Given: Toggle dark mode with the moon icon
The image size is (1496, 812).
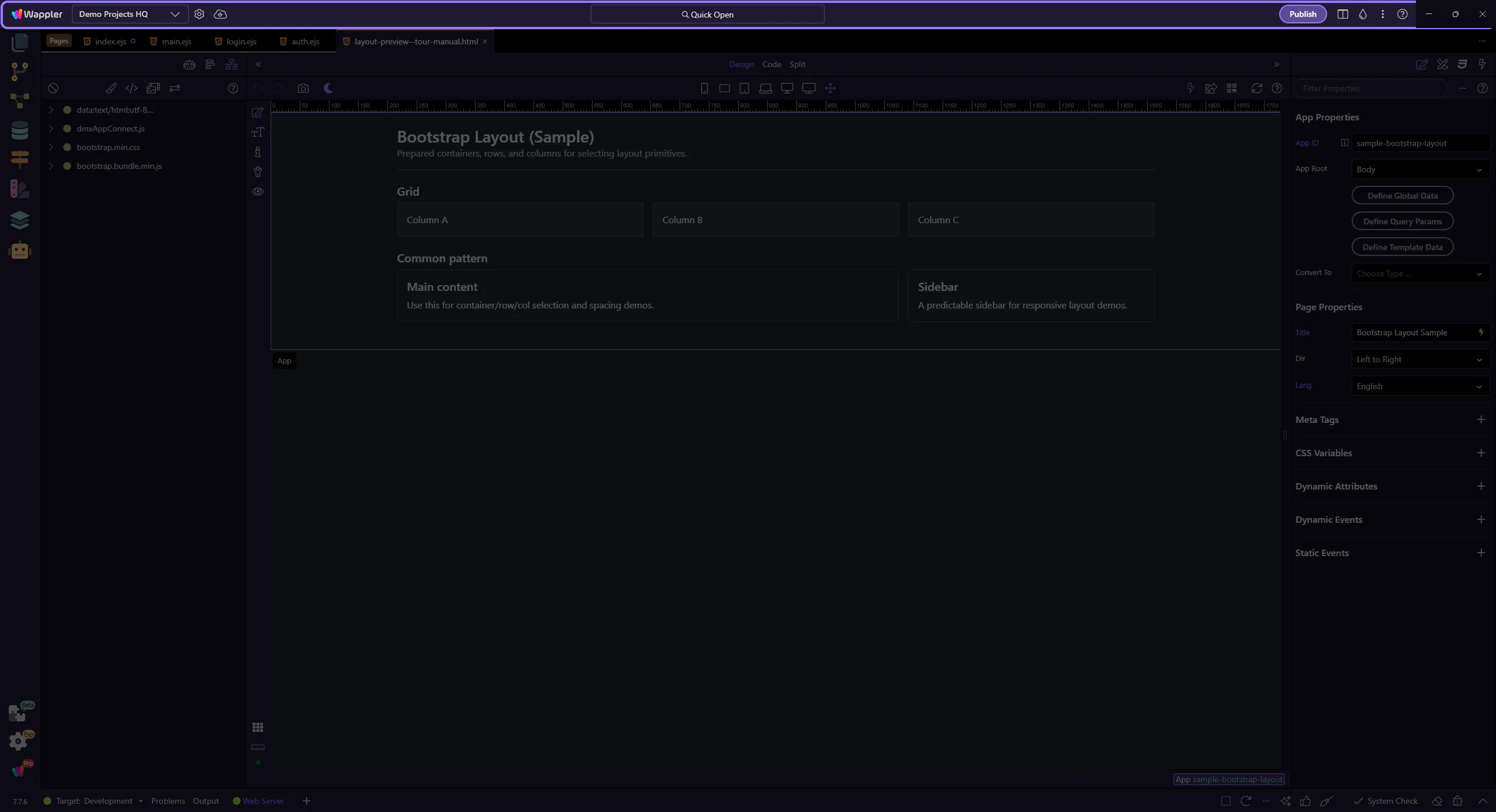Looking at the screenshot, I should 328,88.
